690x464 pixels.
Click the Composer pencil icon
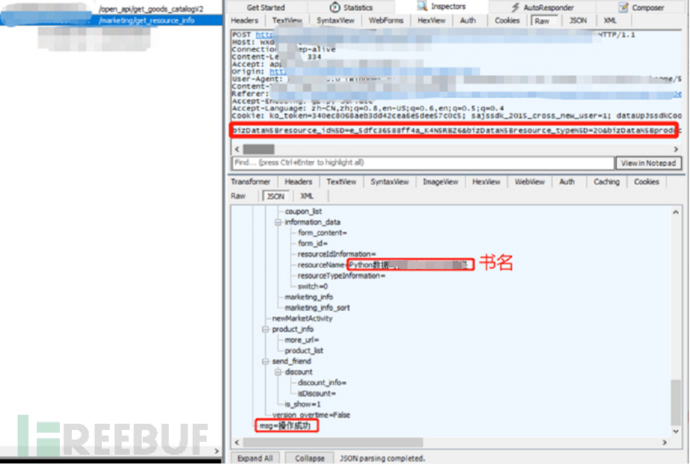point(623,7)
